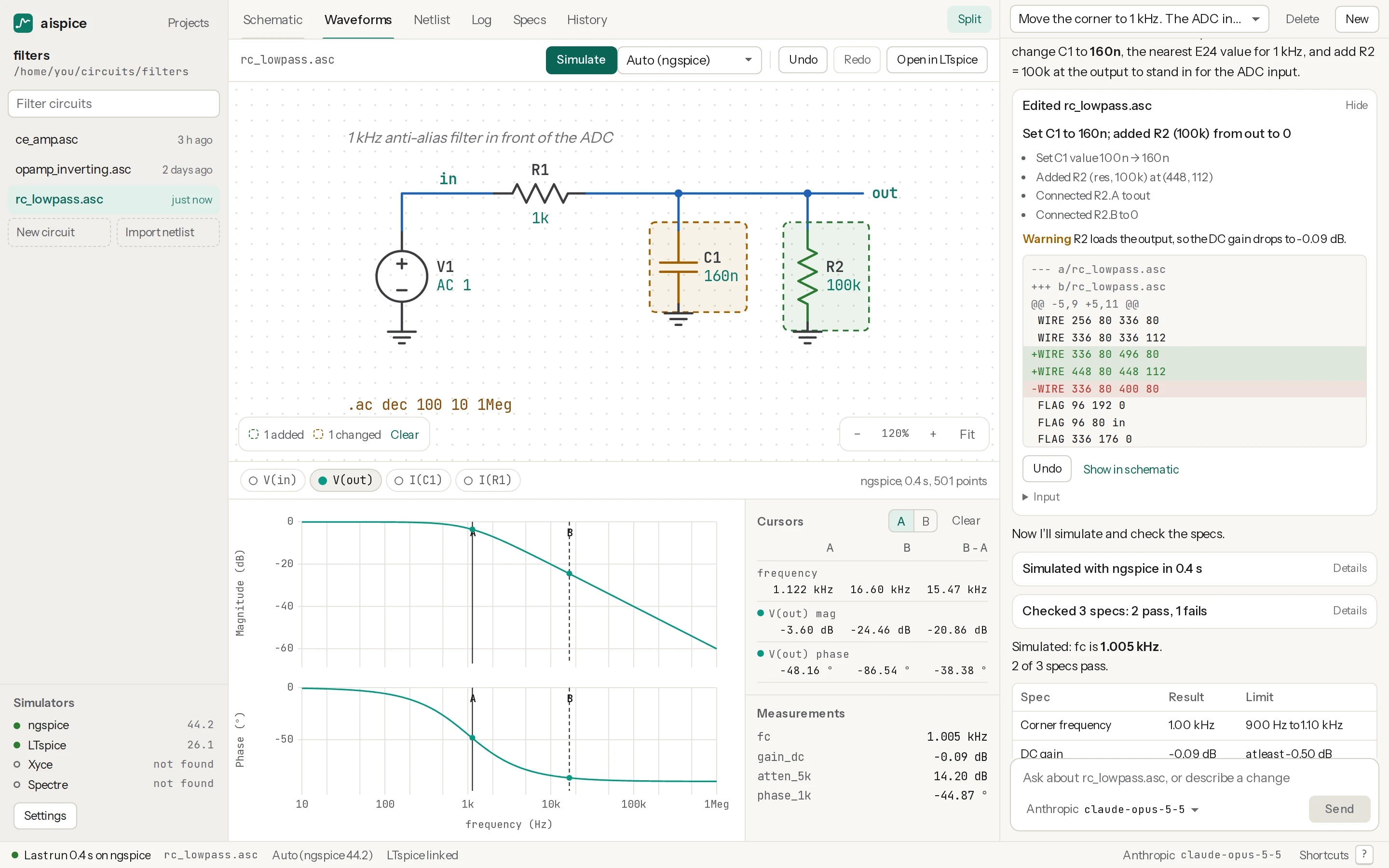This screenshot has width=1389, height=868.
Task: Focus the Ask about rc_lowpass.asc input
Action: click(x=1194, y=778)
